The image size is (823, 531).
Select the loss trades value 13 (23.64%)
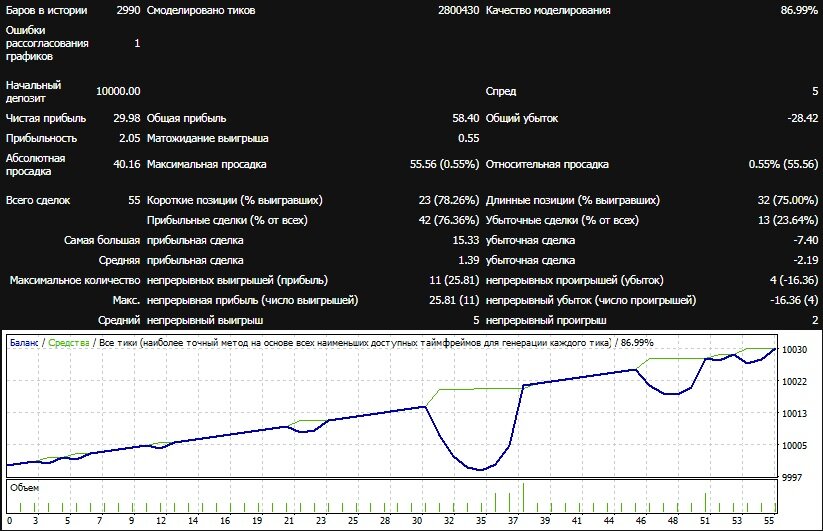click(x=788, y=220)
